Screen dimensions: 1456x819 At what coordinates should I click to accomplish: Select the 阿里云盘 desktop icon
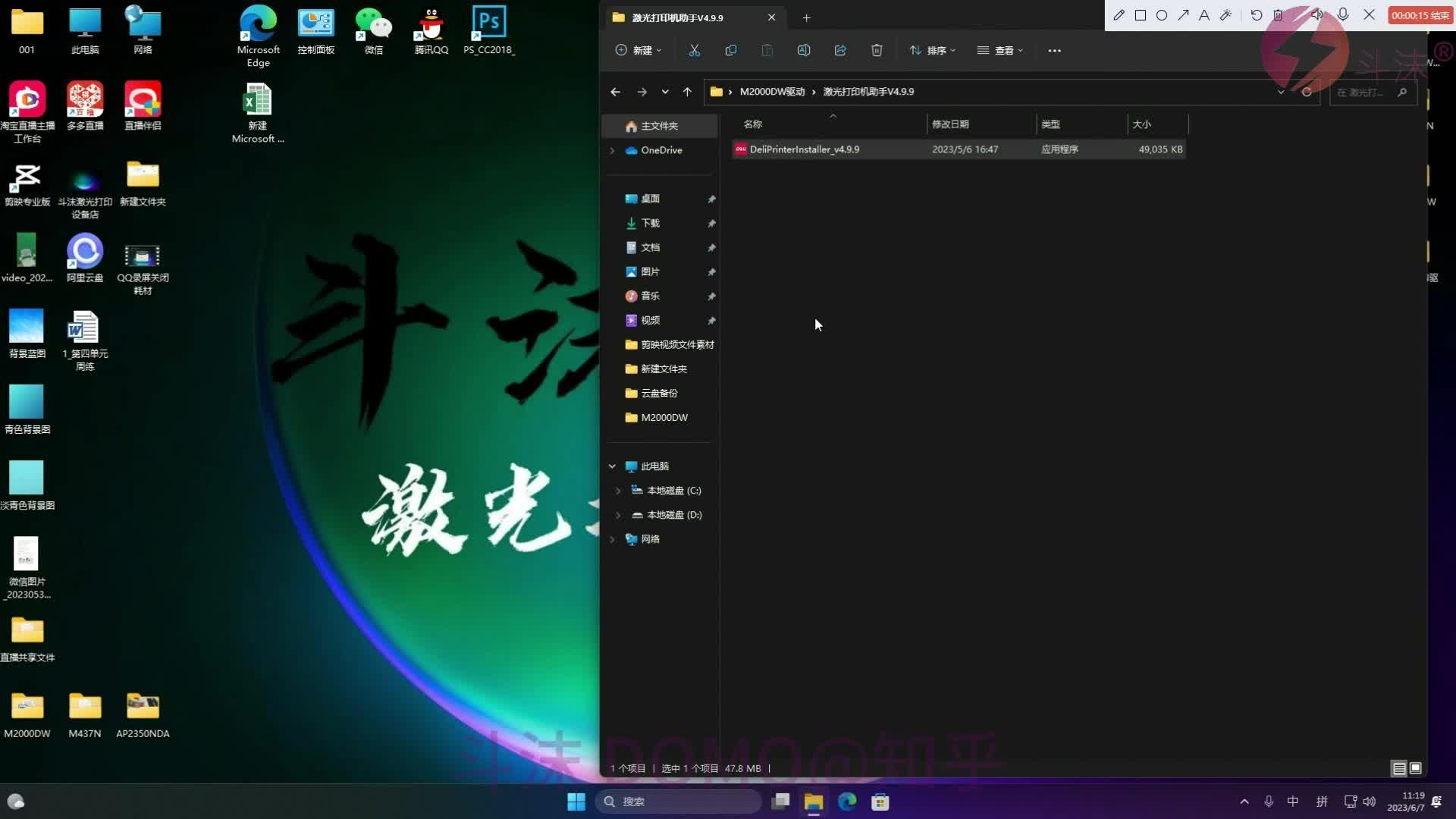(x=85, y=258)
